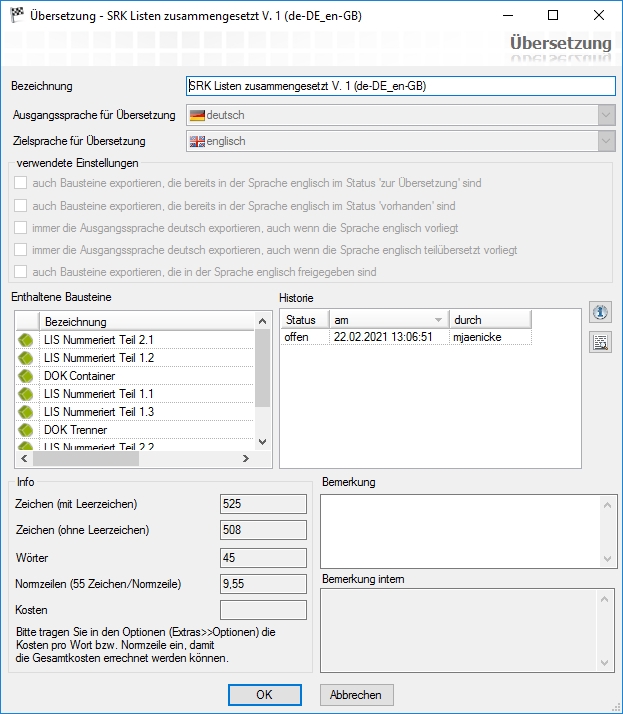Image resolution: width=623 pixels, height=714 pixels.
Task: Toggle always export deutsch when englisch teilübersetzt
Action: [x=20, y=250]
